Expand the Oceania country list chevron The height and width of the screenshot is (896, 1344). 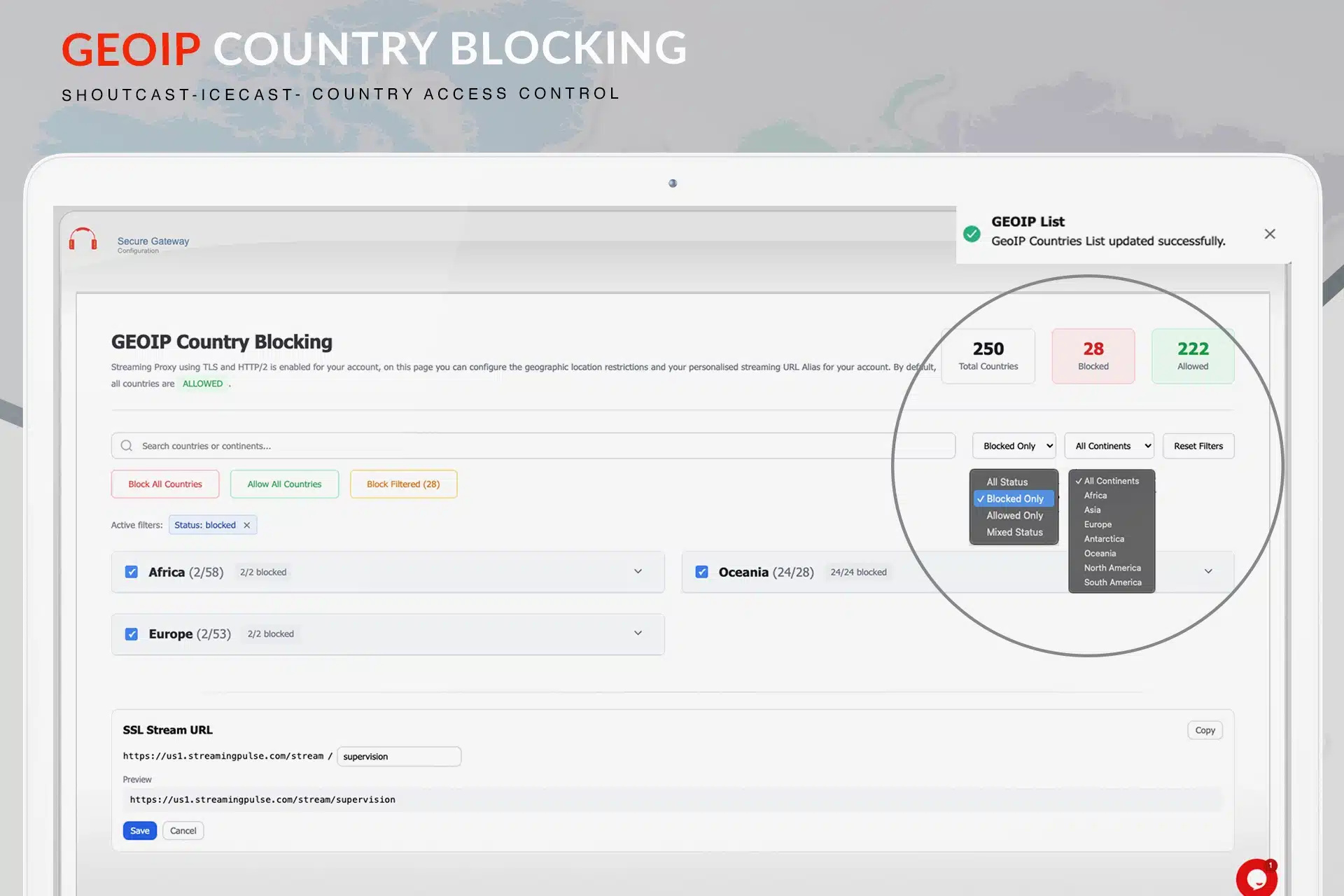1208,571
